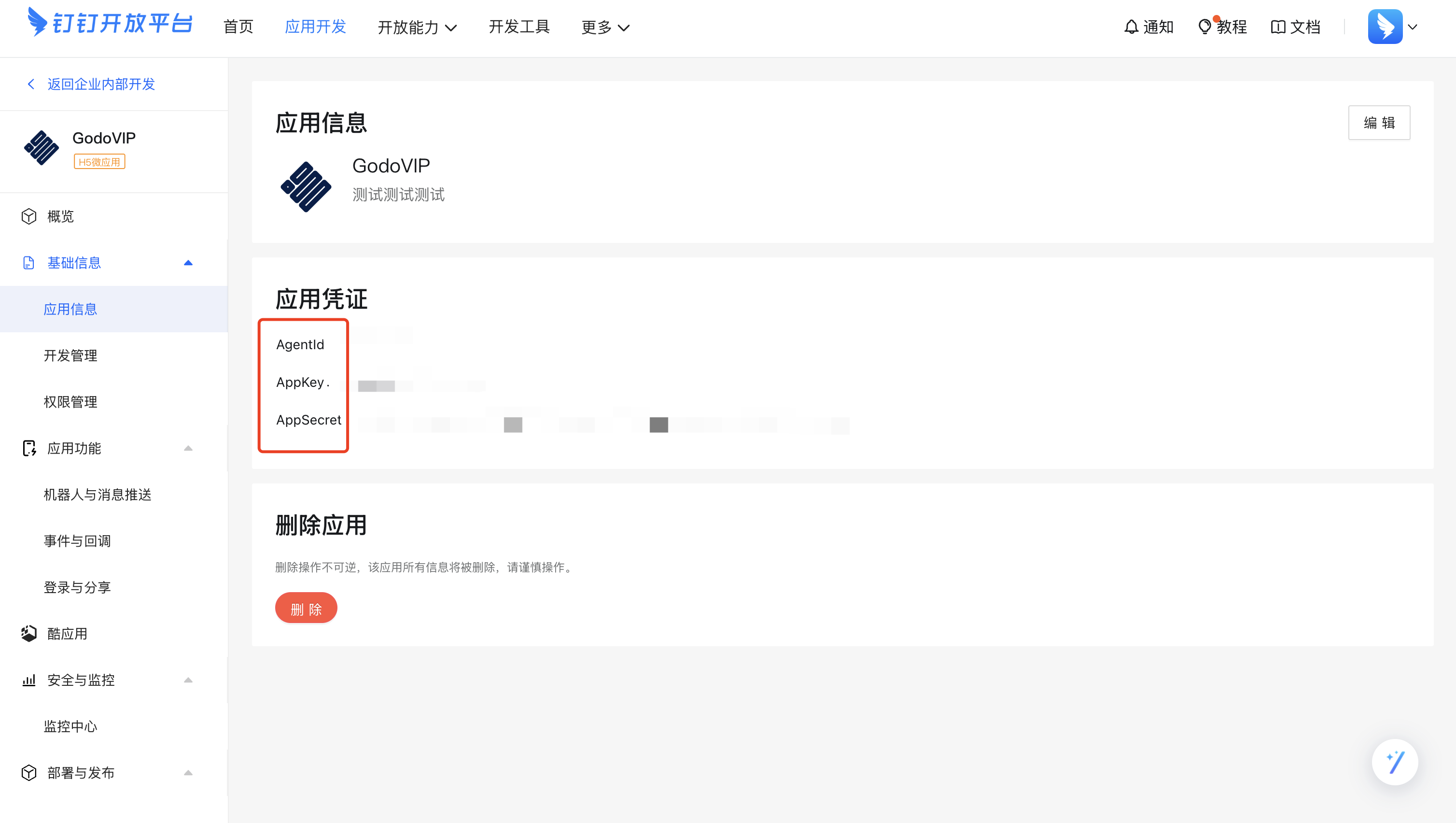Click the 应用功能 device icon
The image size is (1456, 823).
click(29, 449)
